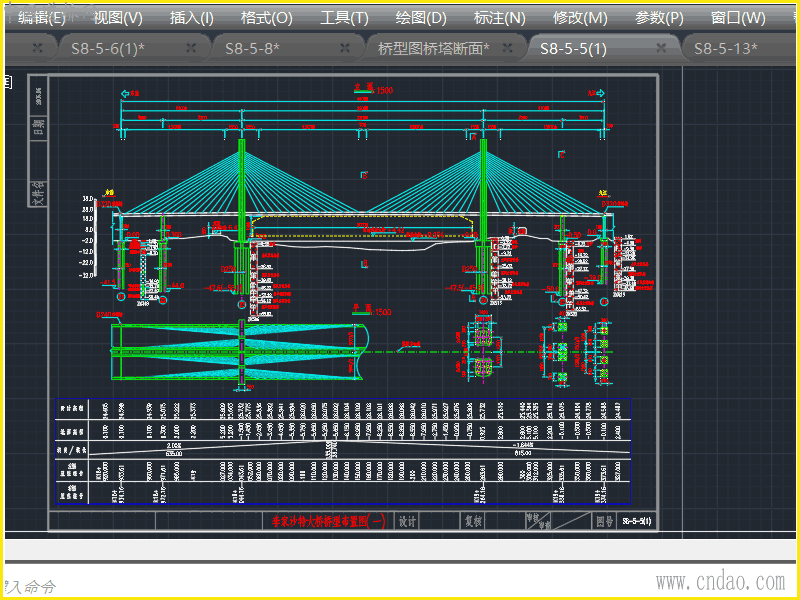
Task: Open the 工具(T) menu
Action: click(344, 18)
